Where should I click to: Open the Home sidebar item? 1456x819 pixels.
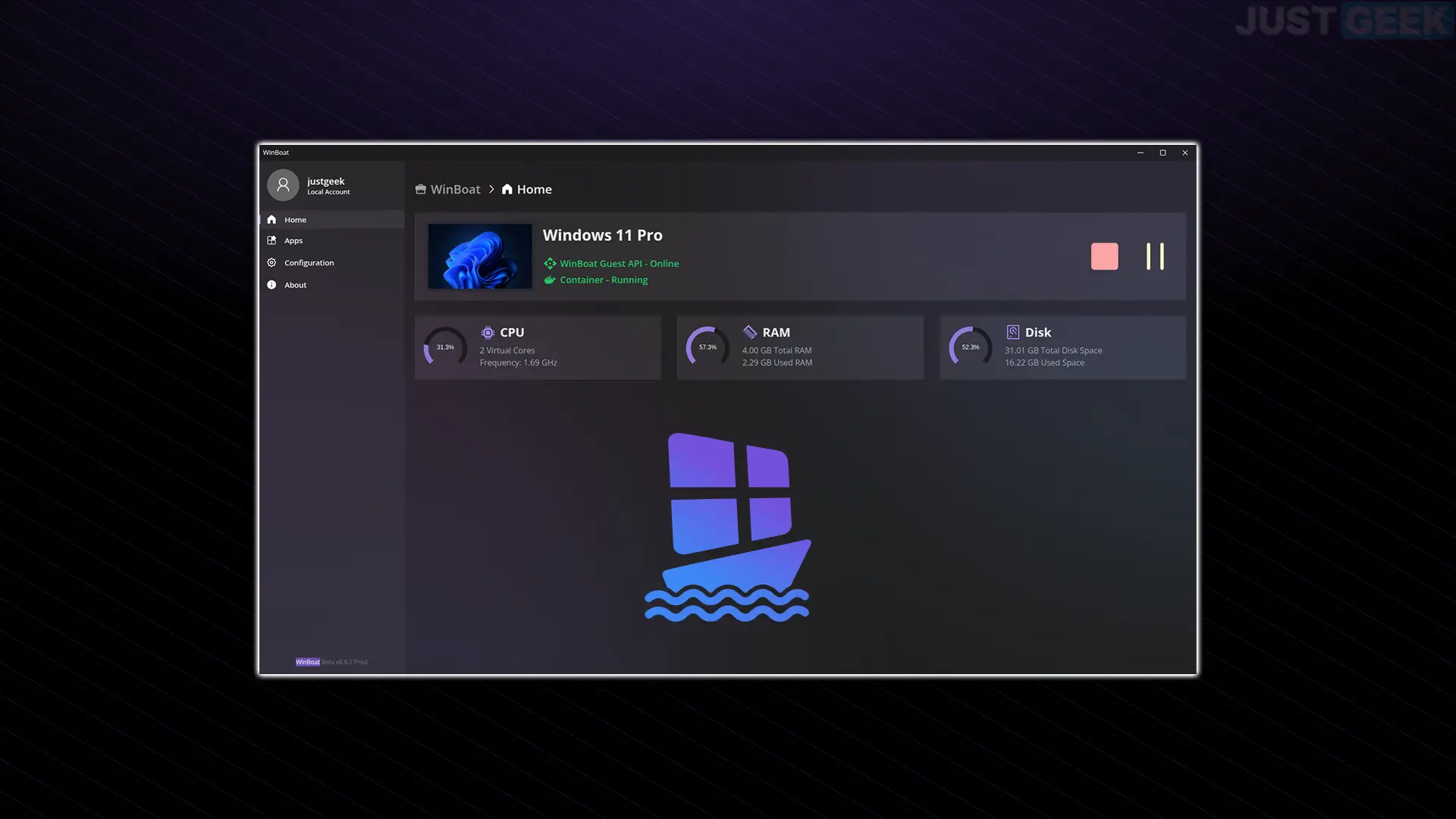coord(331,220)
